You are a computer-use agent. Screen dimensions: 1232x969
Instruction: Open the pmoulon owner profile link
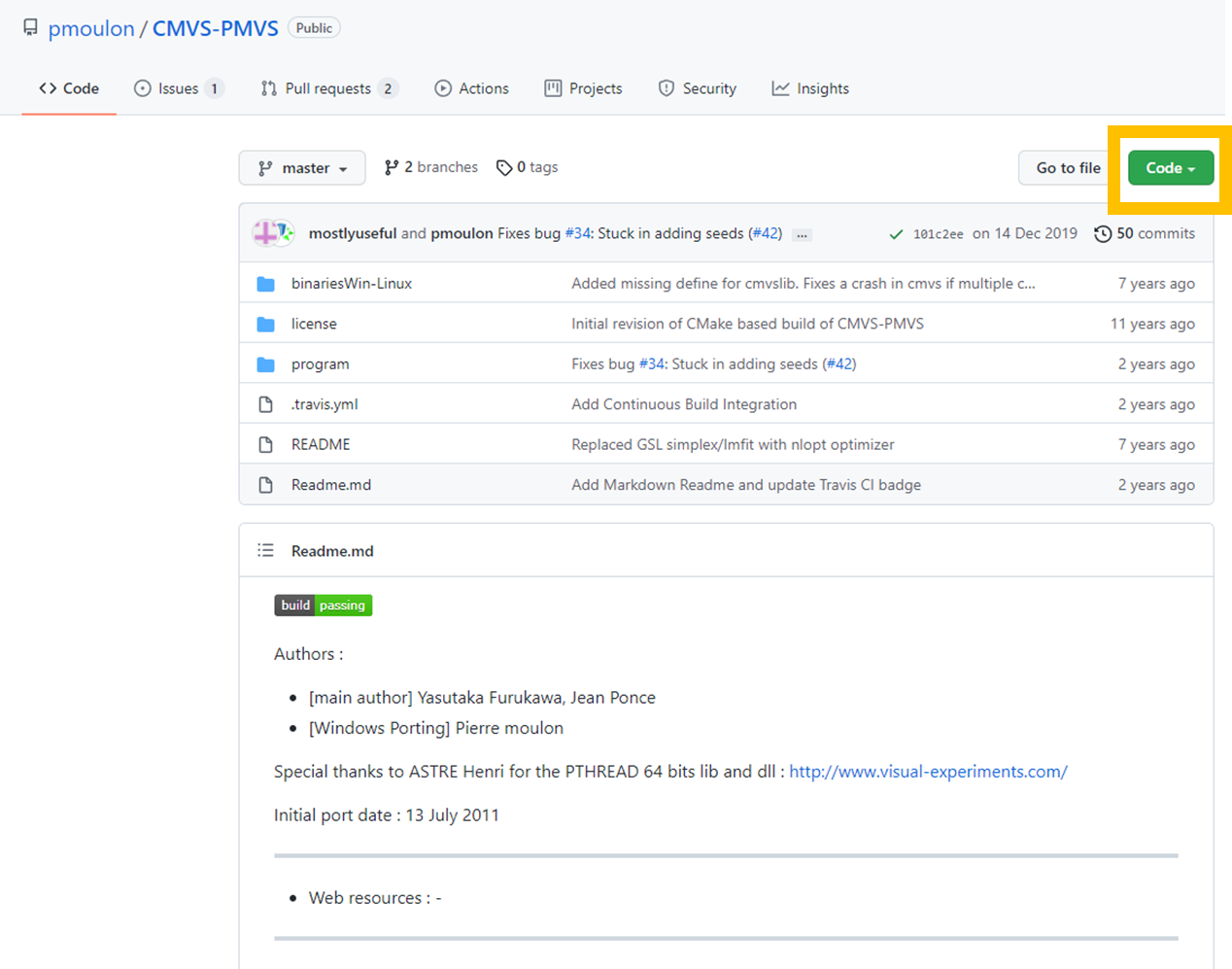[x=91, y=28]
